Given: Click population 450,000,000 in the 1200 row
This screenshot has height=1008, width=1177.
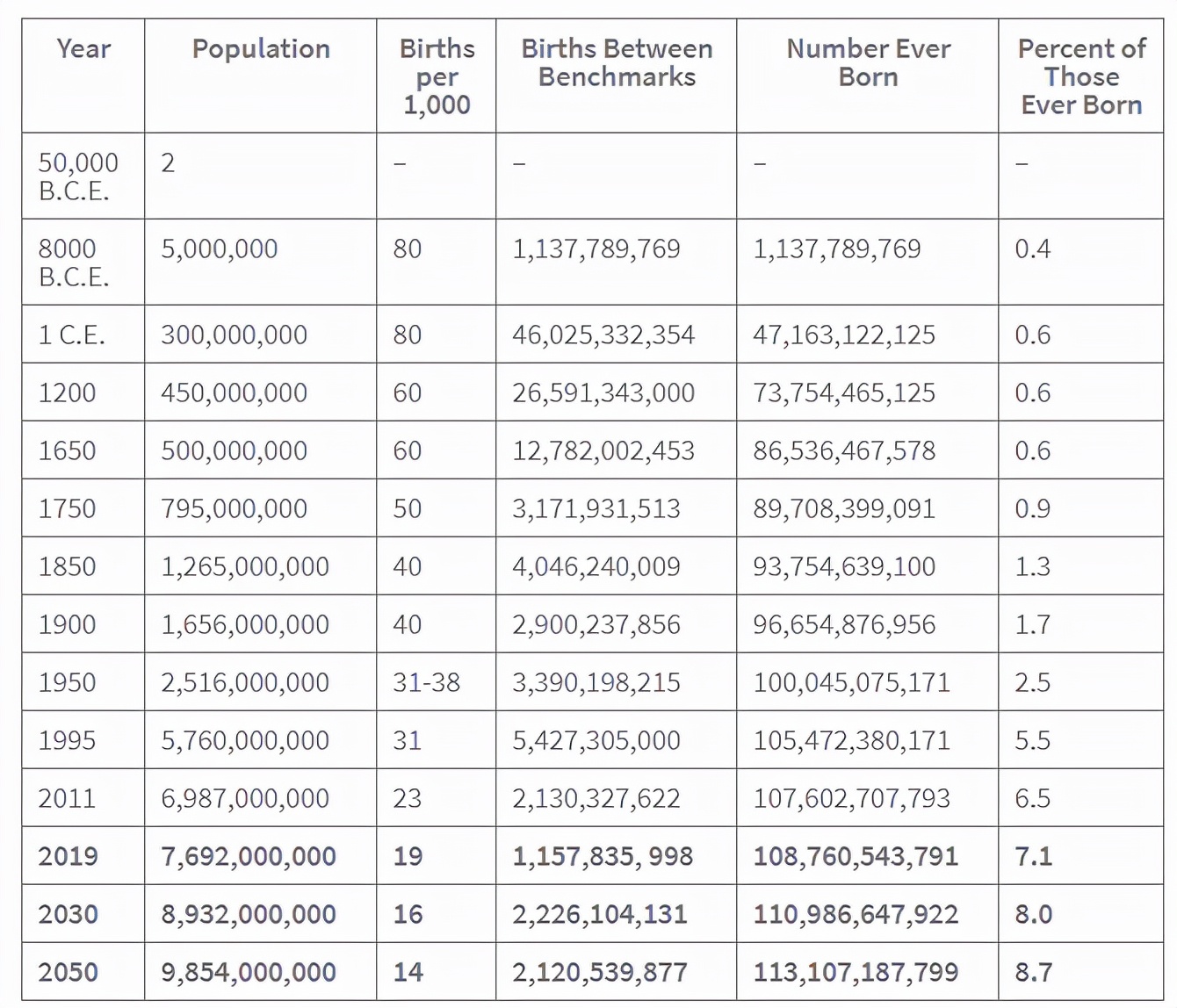Looking at the screenshot, I should [234, 392].
